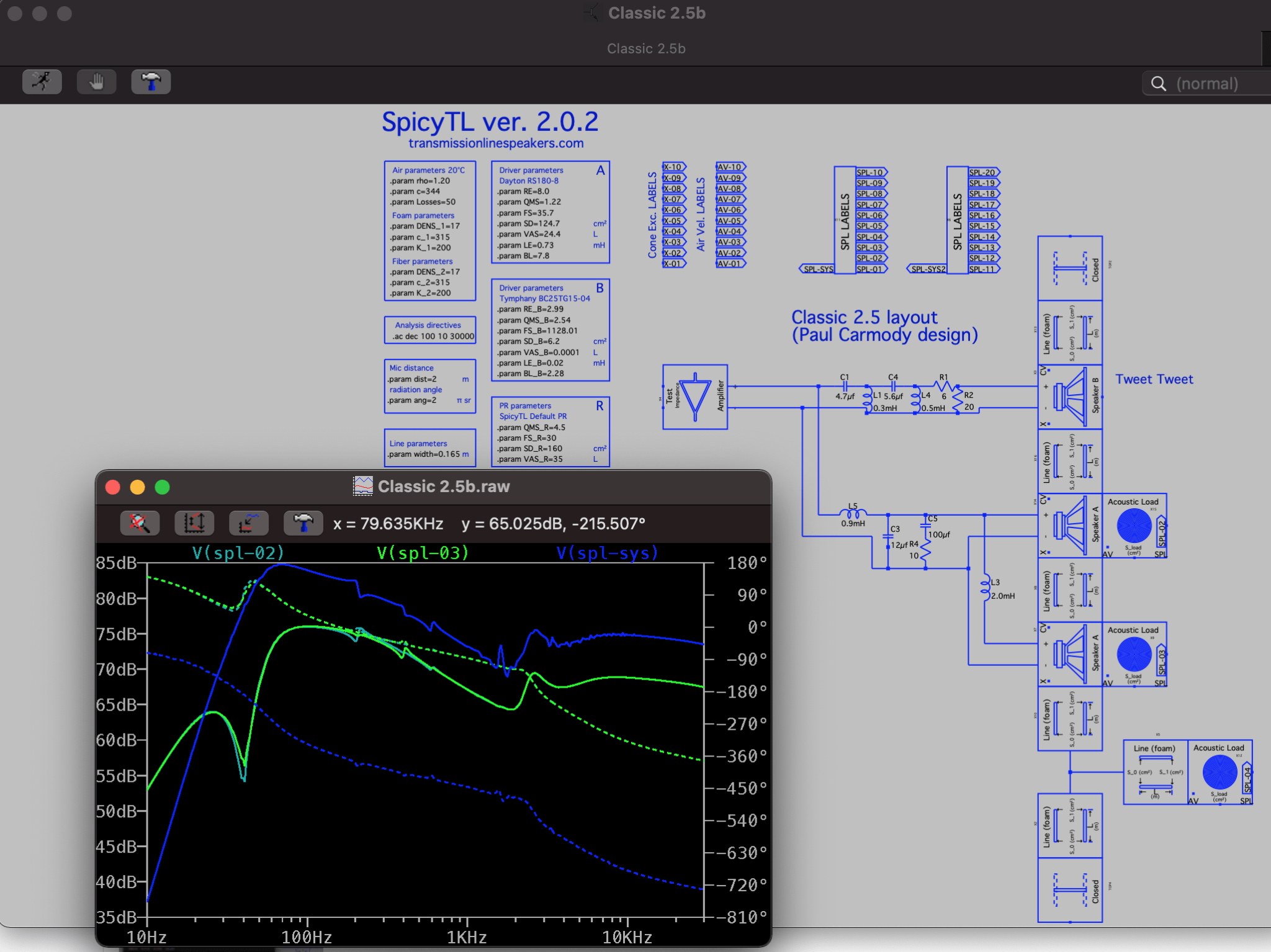Image resolution: width=1271 pixels, height=952 pixels.
Task: Select the R1 6 ohm resistor
Action: pyautogui.click(x=944, y=386)
